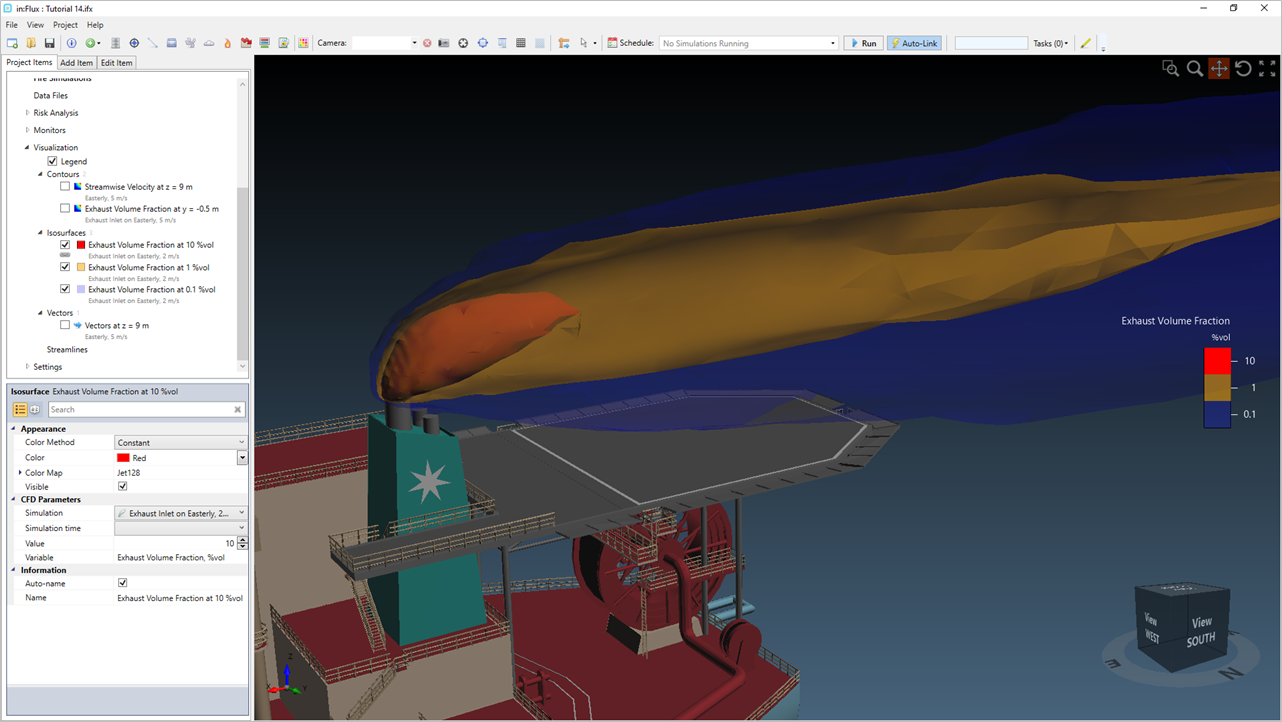1282x722 pixels.
Task: Expand the Monitors tree node
Action: pyautogui.click(x=27, y=130)
